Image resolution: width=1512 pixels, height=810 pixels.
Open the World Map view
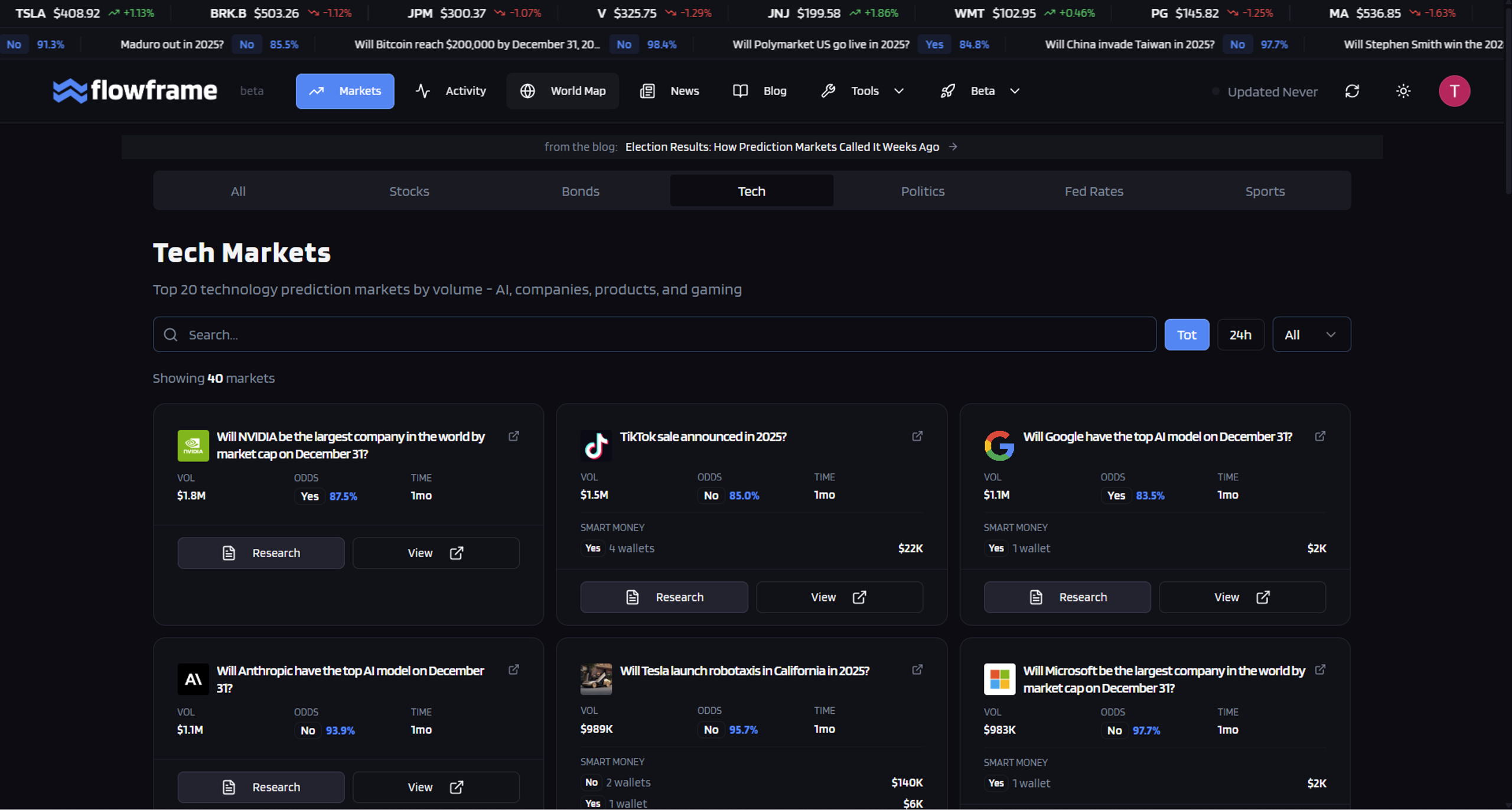click(562, 91)
